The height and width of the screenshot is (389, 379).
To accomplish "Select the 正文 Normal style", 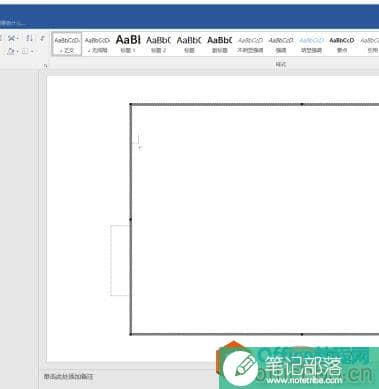I will pyautogui.click(x=67, y=44).
